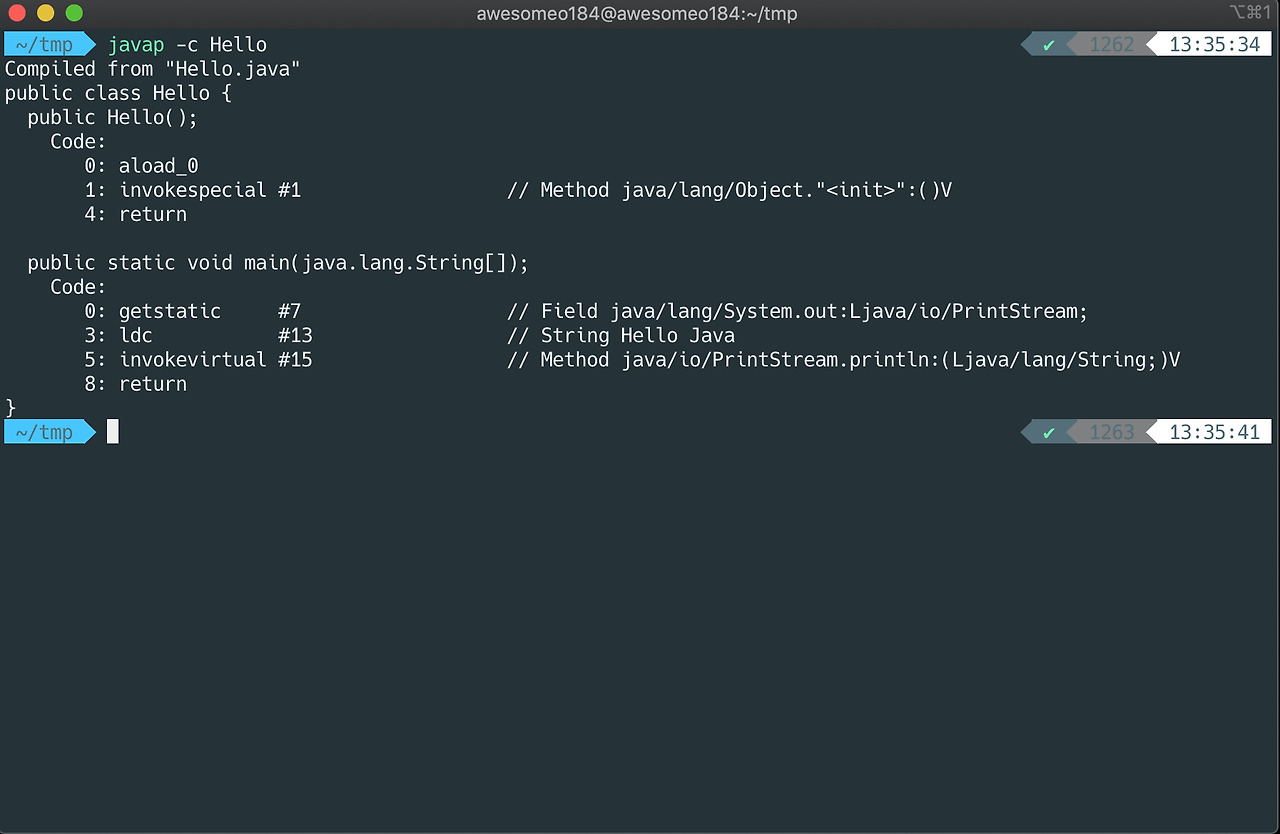Viewport: 1280px width, 834px height.
Task: Click the ~/tmp prompt segment on the last line
Action: click(x=44, y=433)
